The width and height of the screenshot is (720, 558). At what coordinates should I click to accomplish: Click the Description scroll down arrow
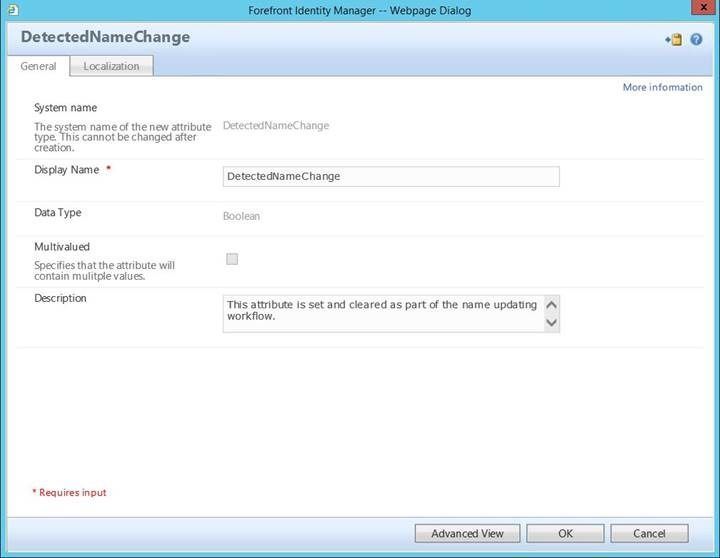coord(551,322)
